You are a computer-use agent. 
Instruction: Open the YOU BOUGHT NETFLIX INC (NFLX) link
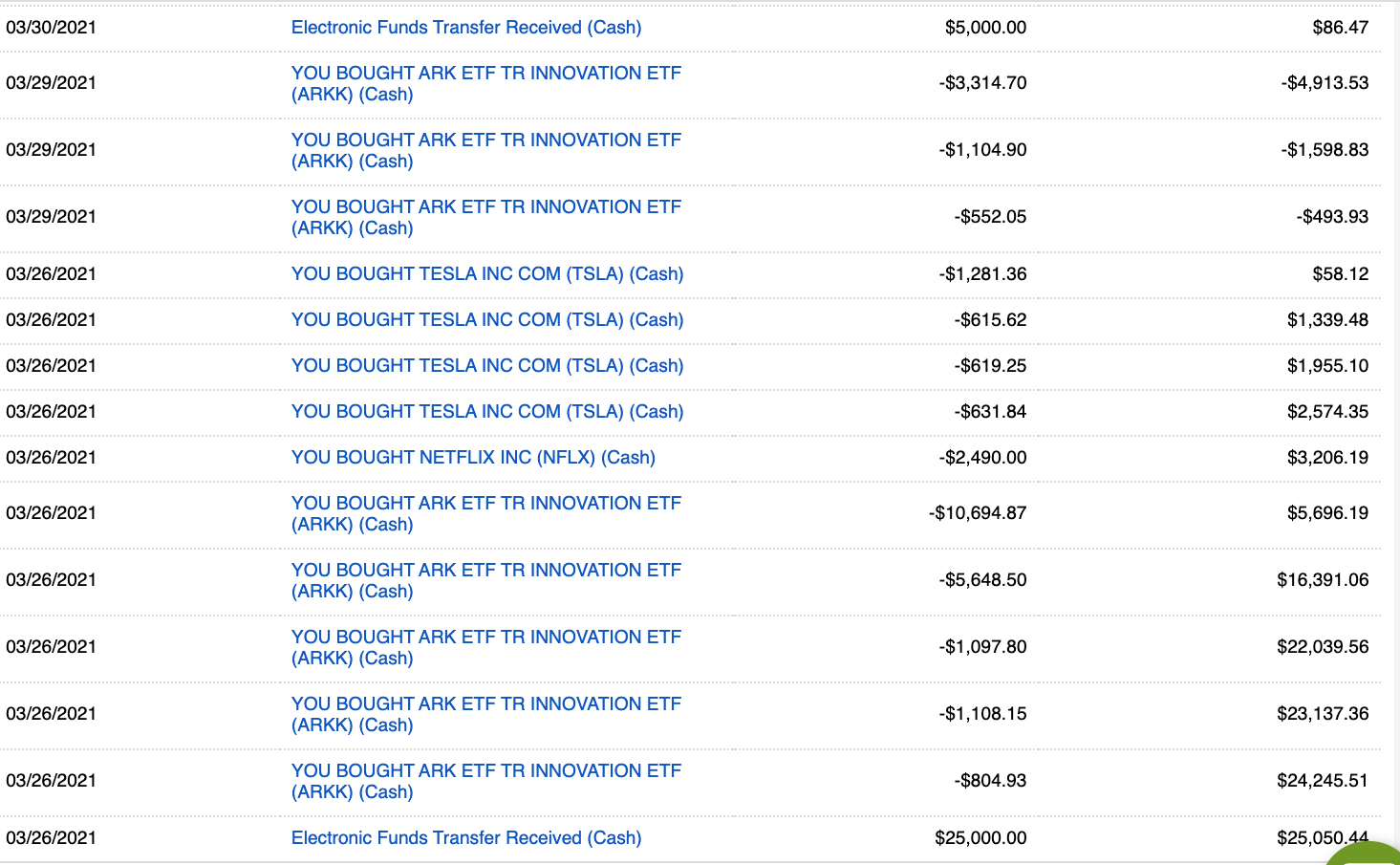[473, 458]
